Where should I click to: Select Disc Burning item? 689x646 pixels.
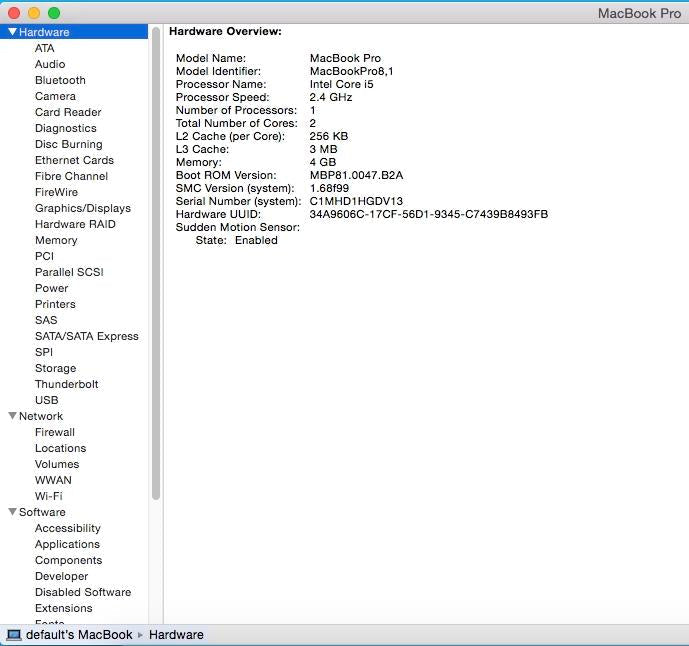click(69, 144)
